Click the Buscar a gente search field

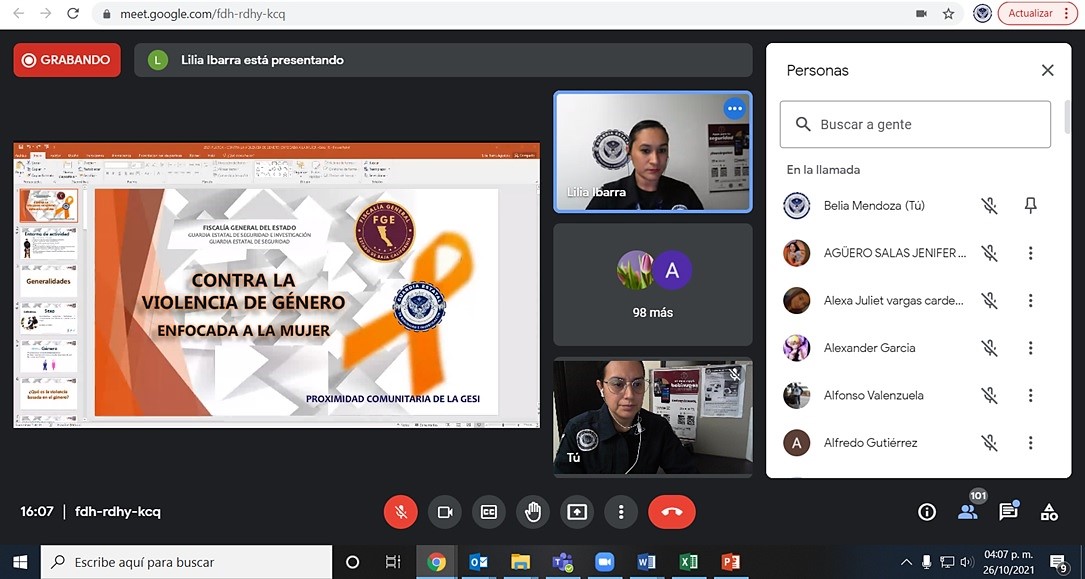tap(915, 125)
